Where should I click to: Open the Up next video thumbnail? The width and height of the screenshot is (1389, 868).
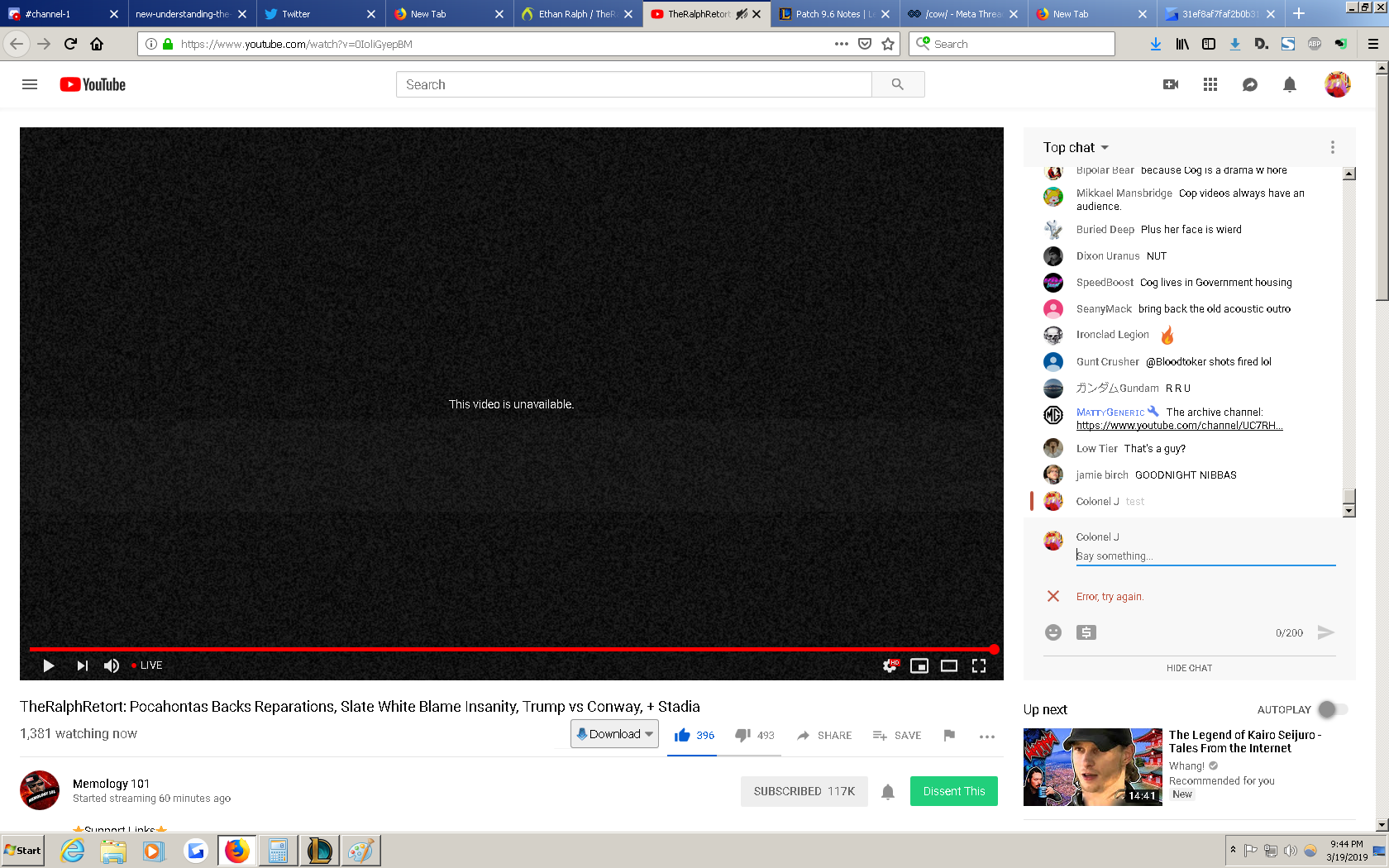1093,767
